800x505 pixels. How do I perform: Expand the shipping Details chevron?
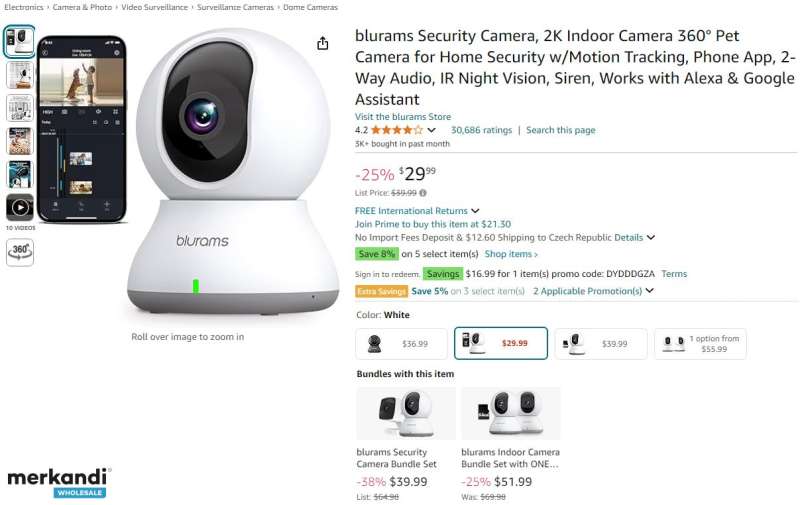651,237
